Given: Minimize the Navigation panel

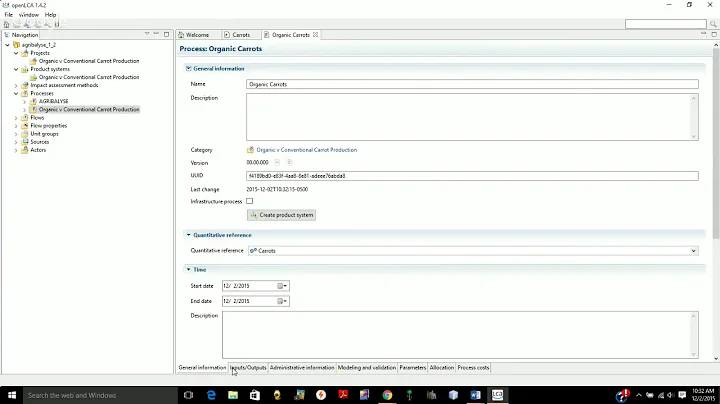Looking at the screenshot, I should 156,34.
